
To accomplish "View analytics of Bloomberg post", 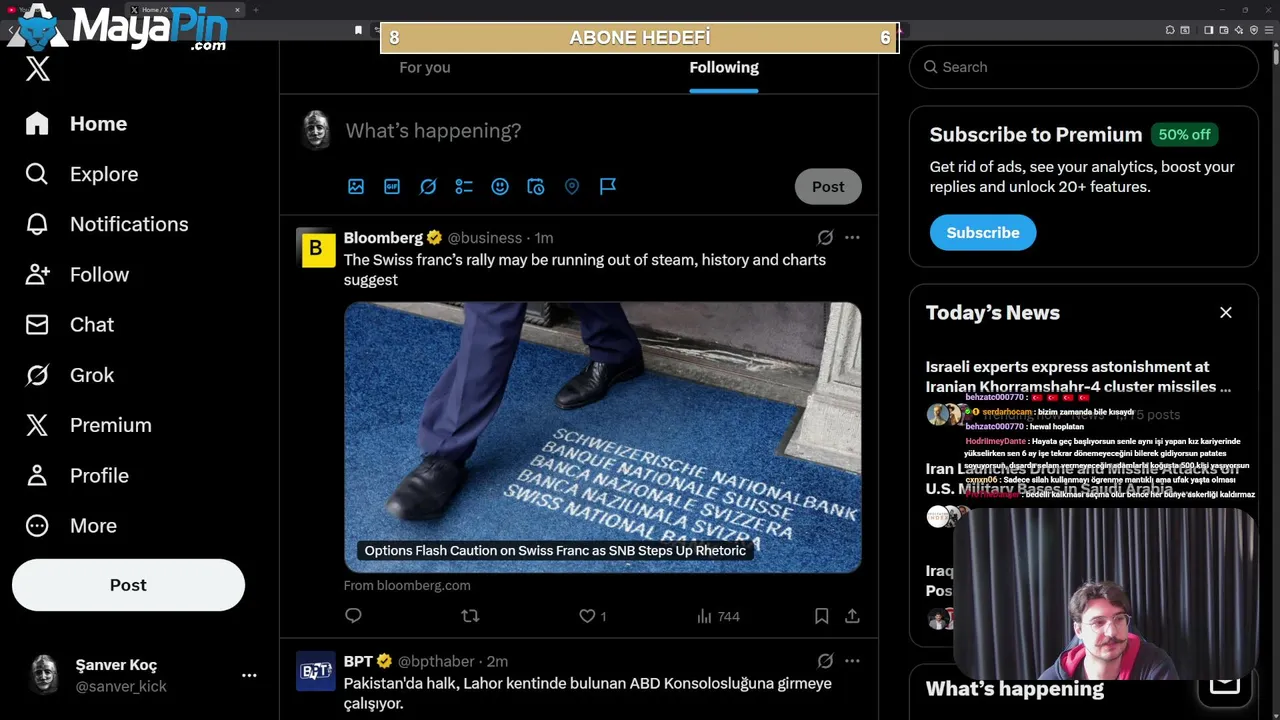I will (x=718, y=616).
